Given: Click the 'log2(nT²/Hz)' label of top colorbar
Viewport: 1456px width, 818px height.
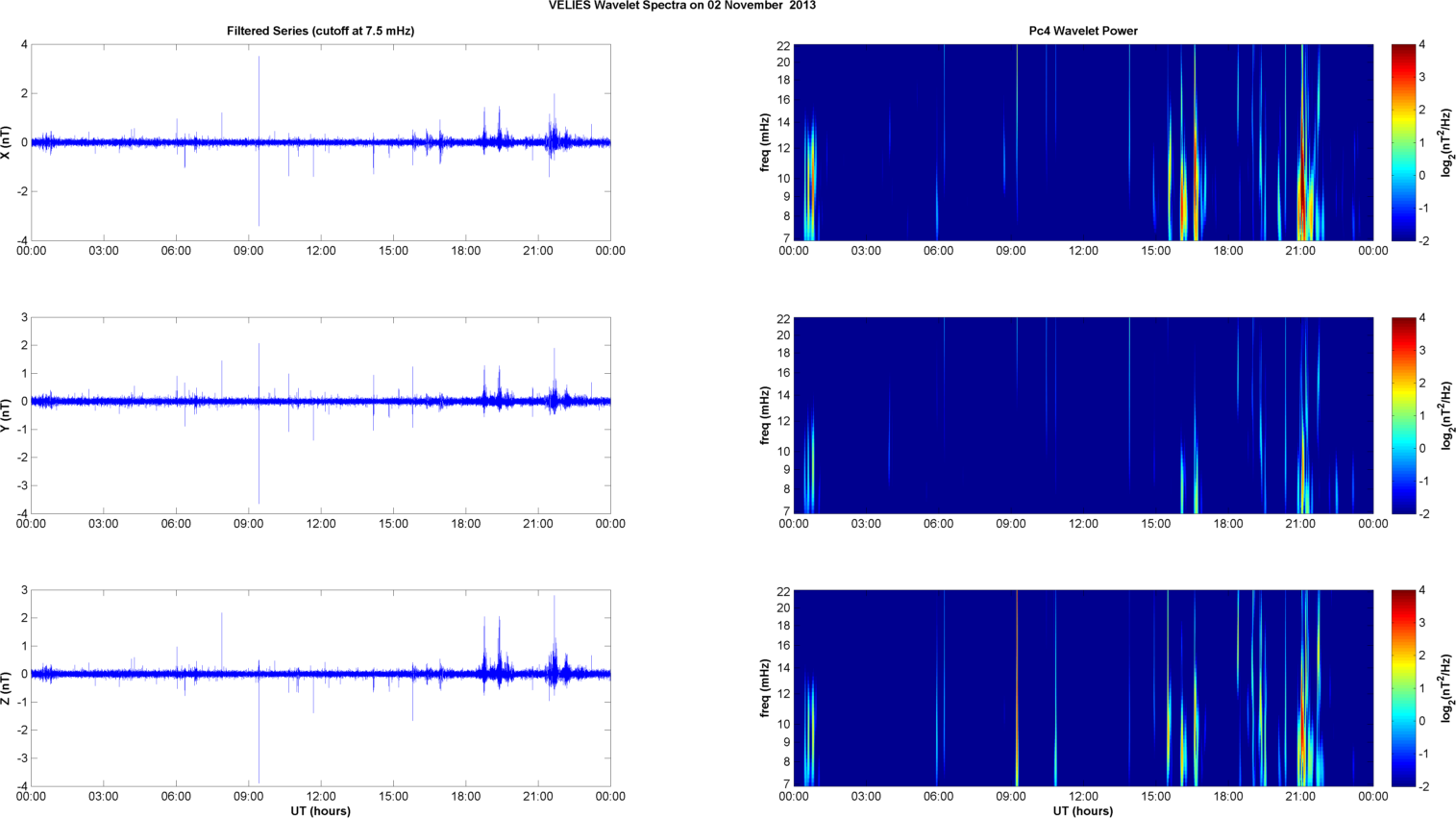Looking at the screenshot, I should tap(1446, 142).
